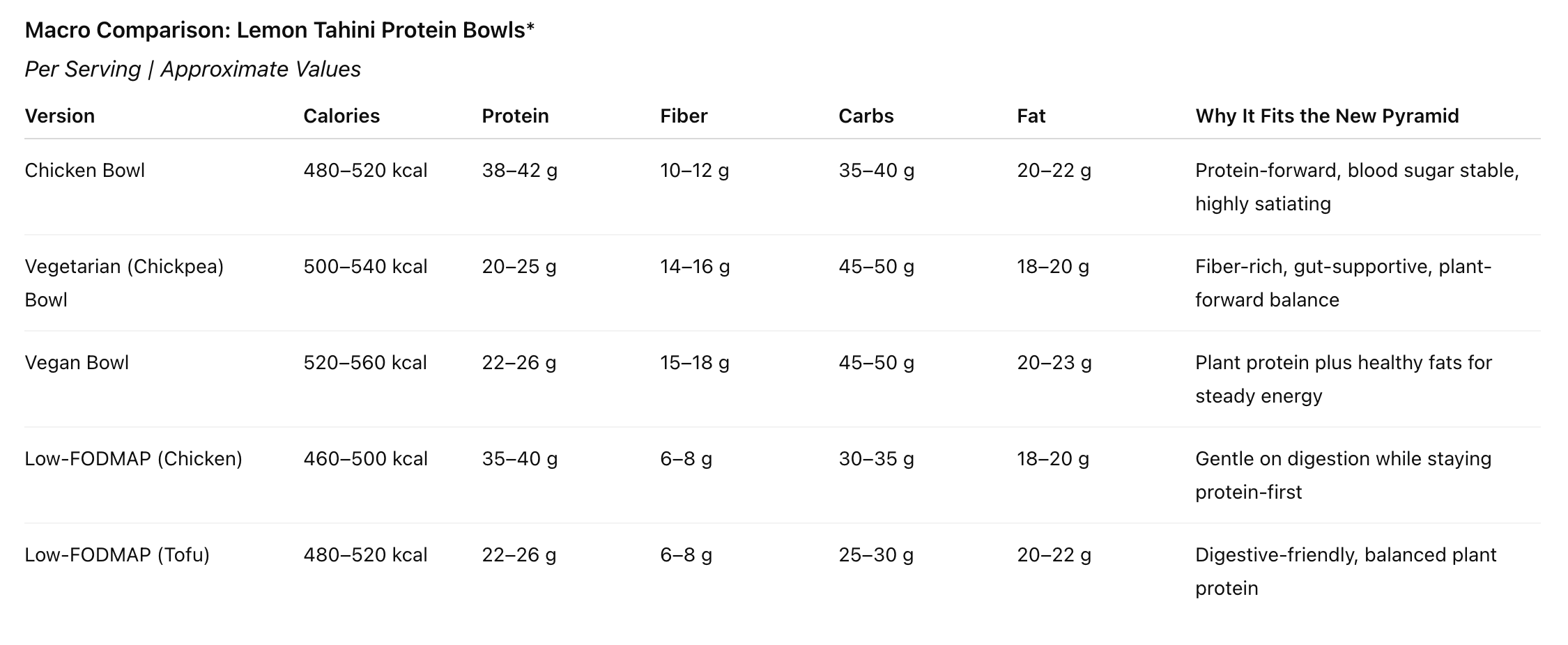The height and width of the screenshot is (645, 1568).
Task: Select the Vegetarian (Chickpea) Bowl row label
Action: coord(123,267)
